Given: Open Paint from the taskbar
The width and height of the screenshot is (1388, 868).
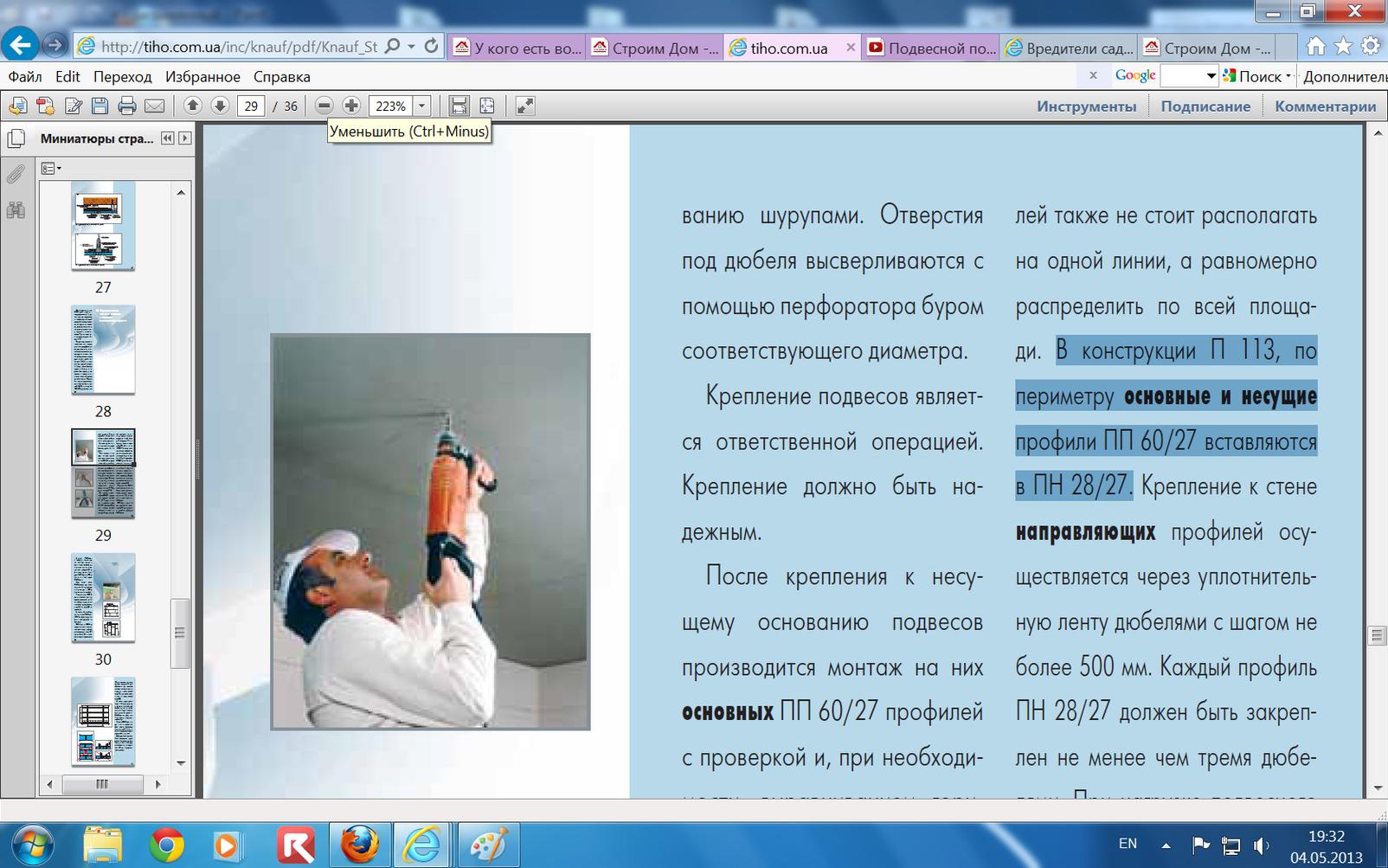Looking at the screenshot, I should click(x=488, y=845).
